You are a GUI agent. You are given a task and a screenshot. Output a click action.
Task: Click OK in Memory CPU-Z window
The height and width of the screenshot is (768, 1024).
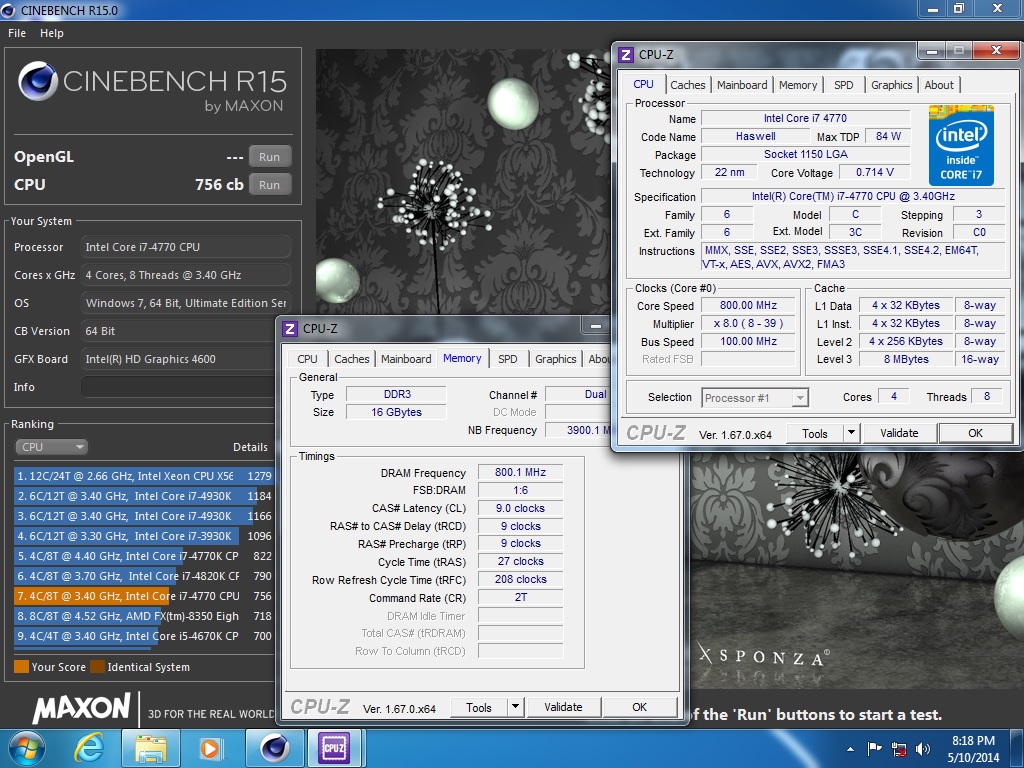coord(639,707)
